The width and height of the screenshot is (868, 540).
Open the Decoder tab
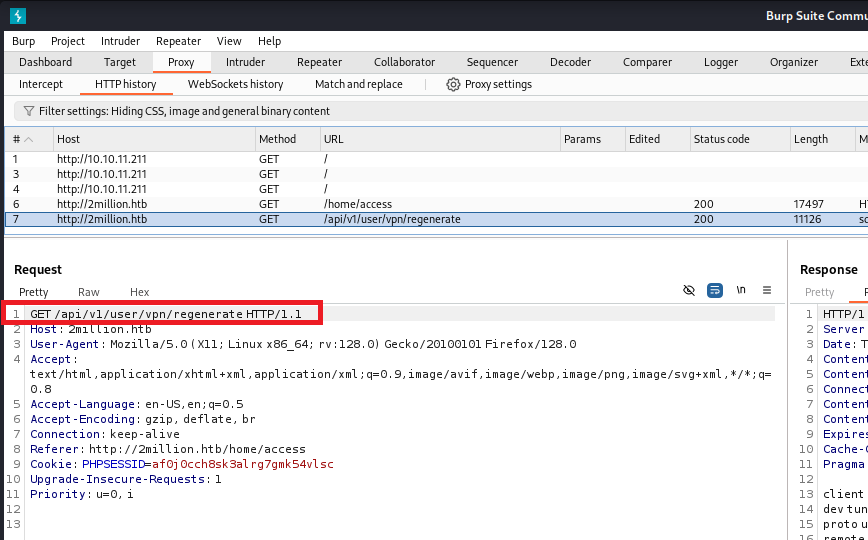click(570, 62)
